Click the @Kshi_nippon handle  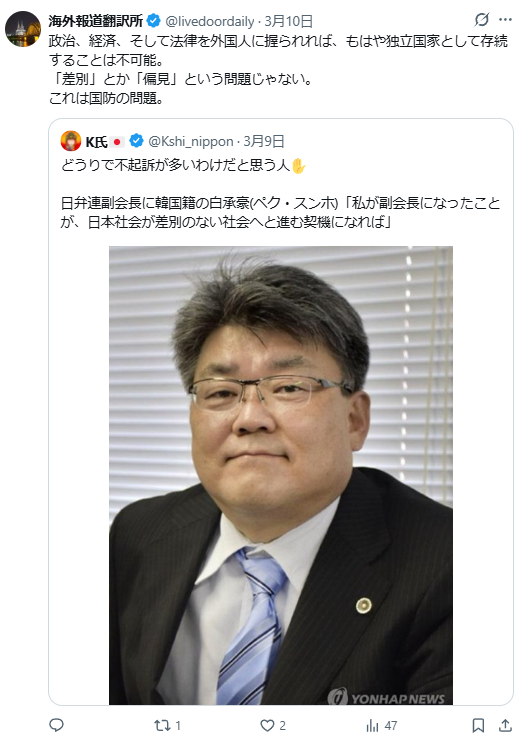coord(191,141)
